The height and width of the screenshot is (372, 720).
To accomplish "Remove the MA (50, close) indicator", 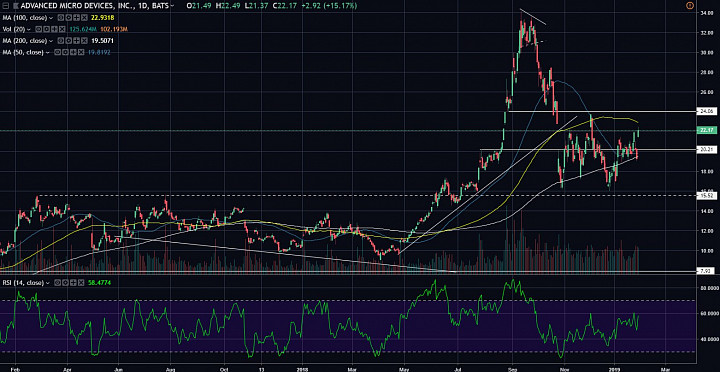I will pyautogui.click(x=81, y=52).
